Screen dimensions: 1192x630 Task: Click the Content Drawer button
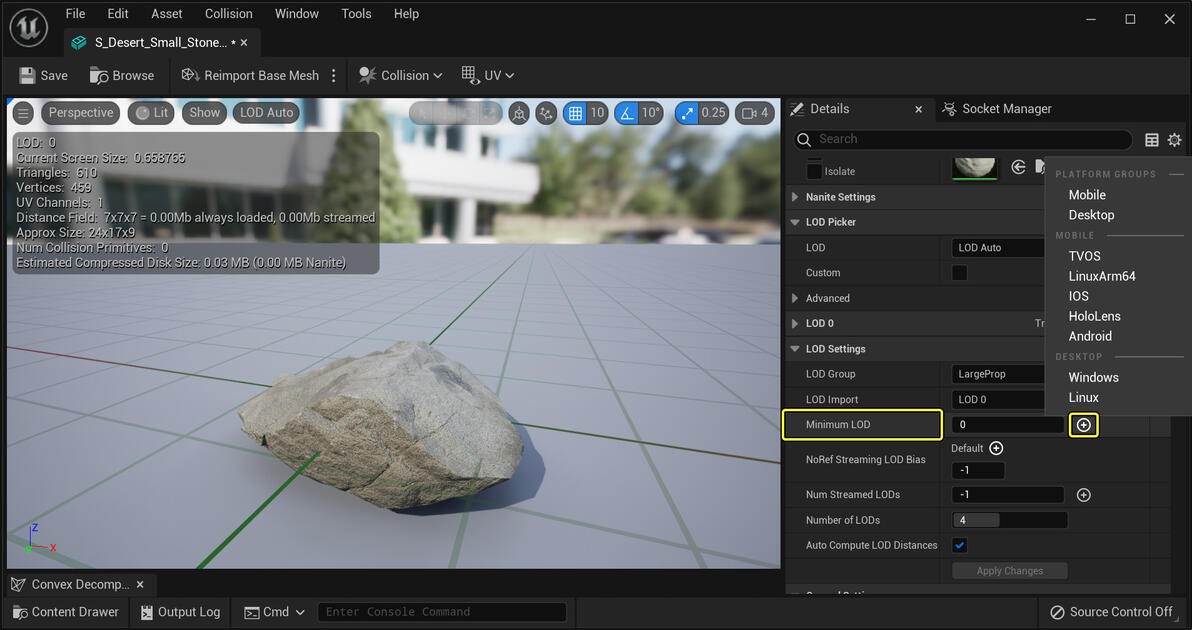(x=66, y=612)
